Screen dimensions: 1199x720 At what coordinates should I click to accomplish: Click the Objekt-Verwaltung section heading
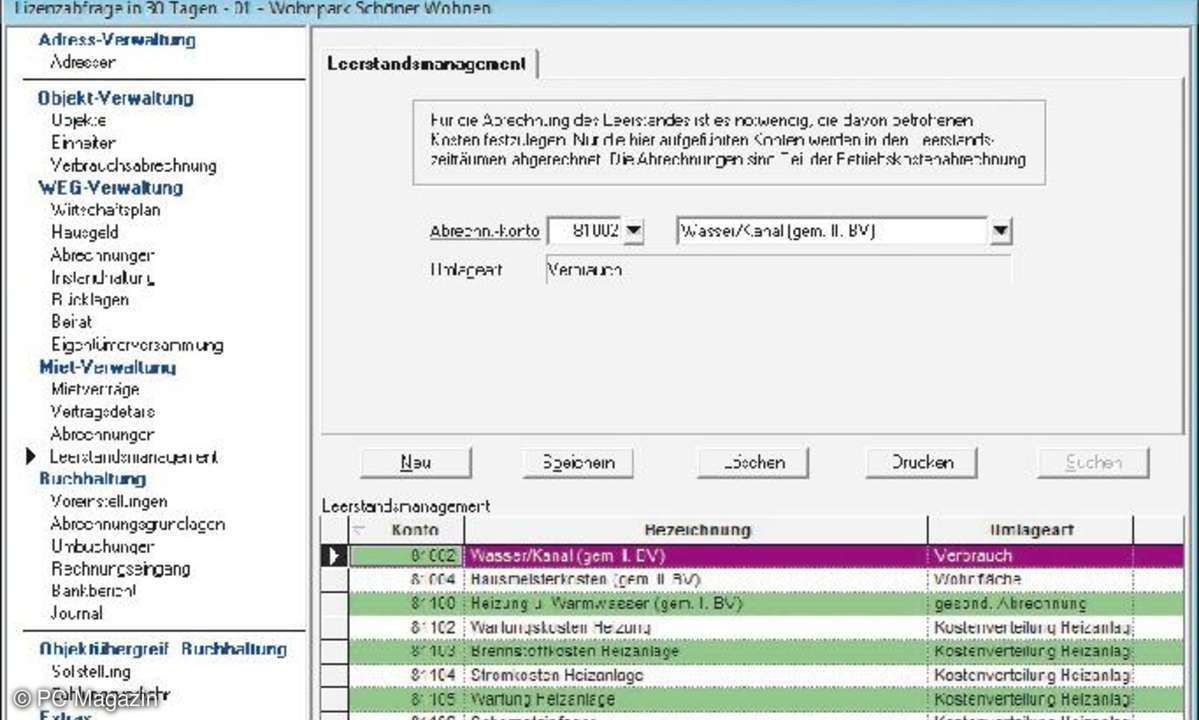coord(115,98)
